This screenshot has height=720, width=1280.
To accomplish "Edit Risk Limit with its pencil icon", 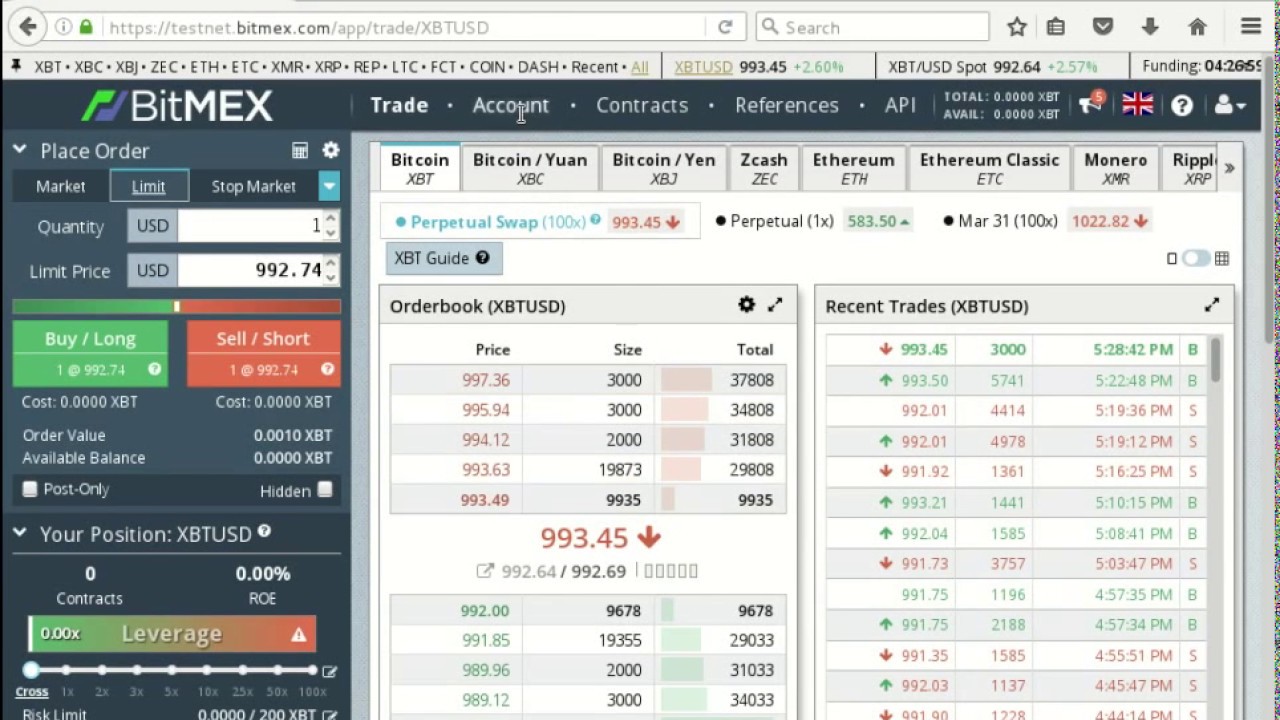I will click(329, 714).
